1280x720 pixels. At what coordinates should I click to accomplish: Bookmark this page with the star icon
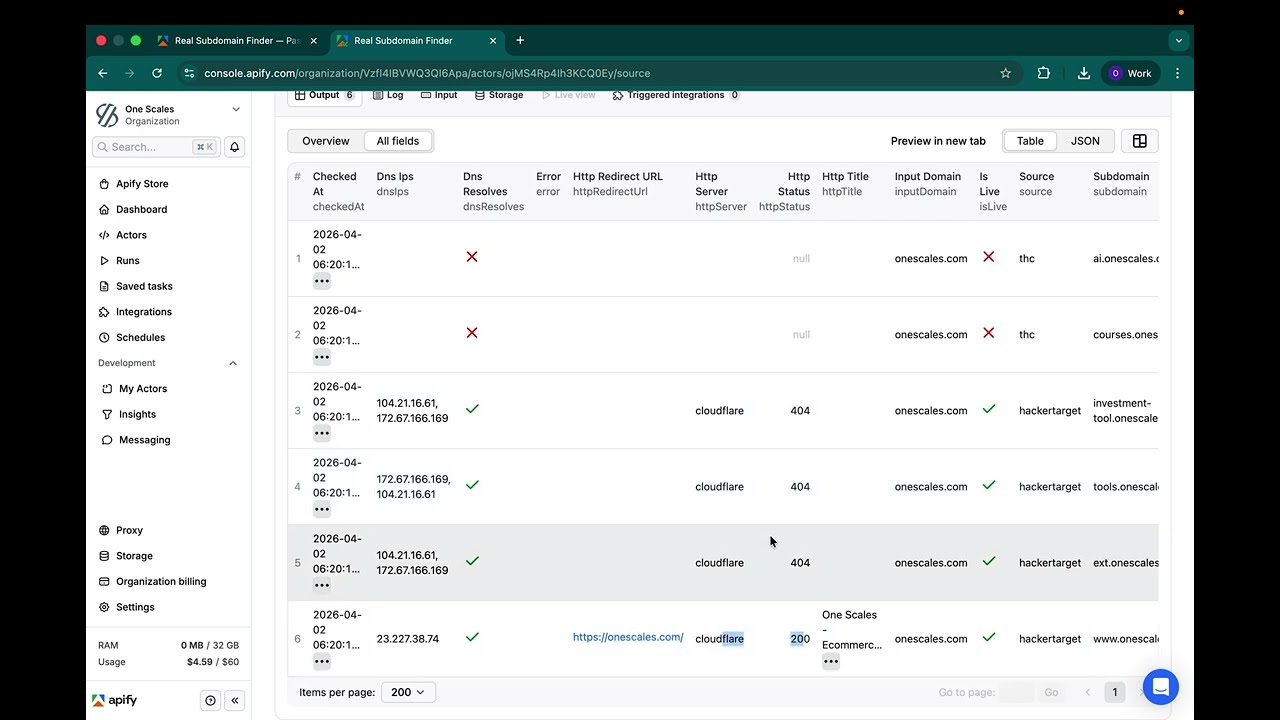click(x=1005, y=73)
